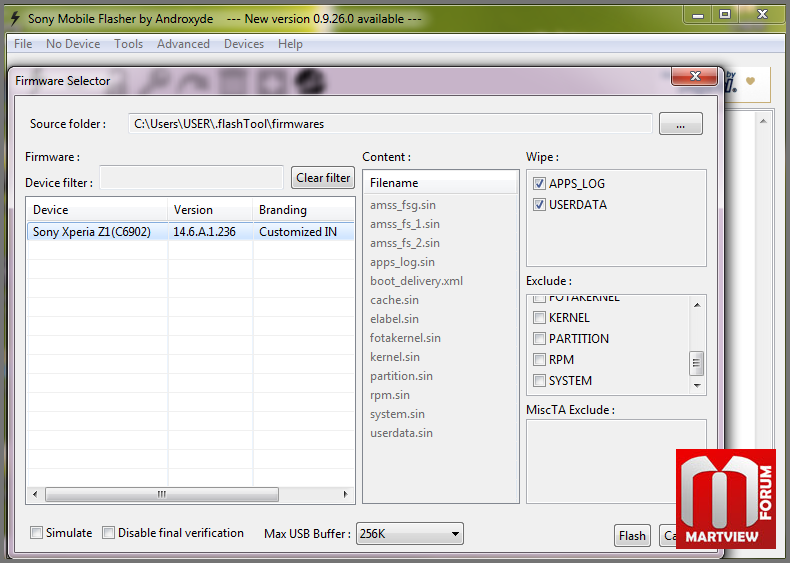Viewport: 790px width, 563px height.
Task: Enable Disable final verification checkbox
Action: click(108, 533)
